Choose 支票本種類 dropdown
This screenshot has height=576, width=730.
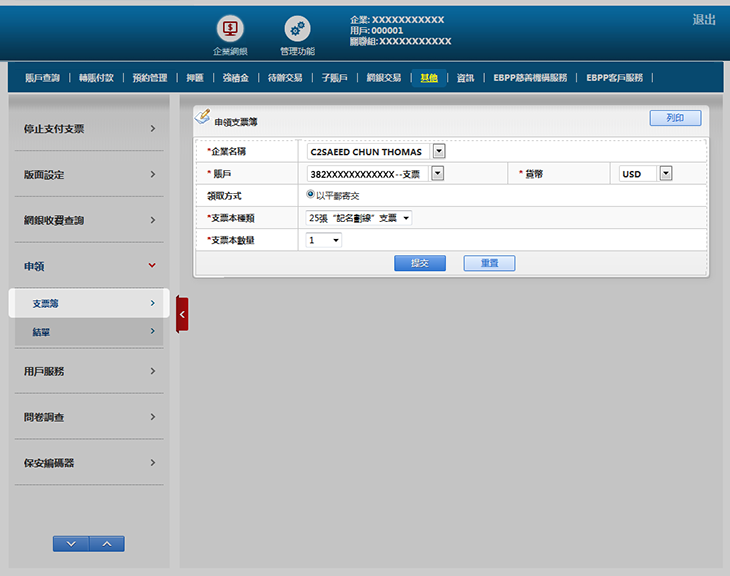point(359,218)
